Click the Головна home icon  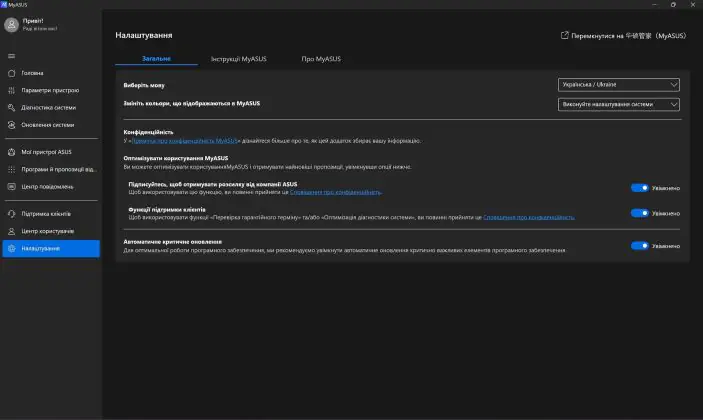click(12, 73)
